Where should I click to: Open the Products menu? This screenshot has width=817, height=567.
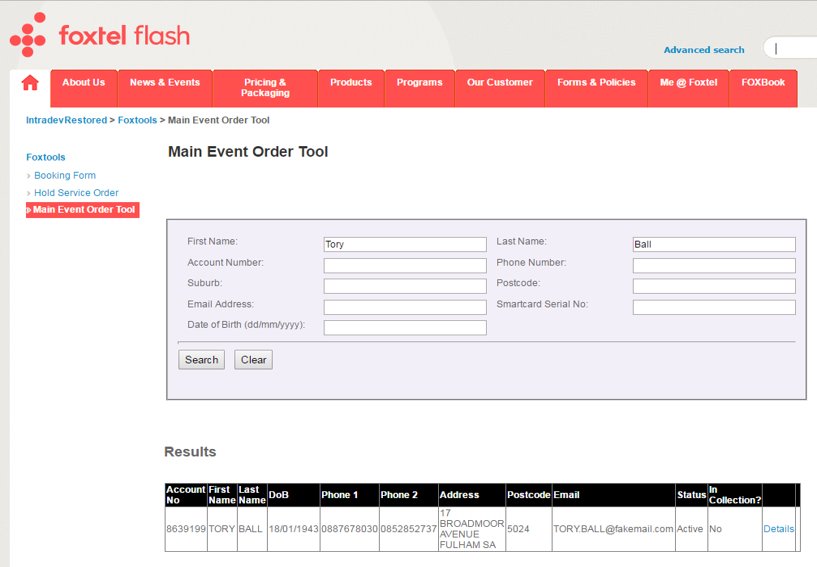(351, 88)
